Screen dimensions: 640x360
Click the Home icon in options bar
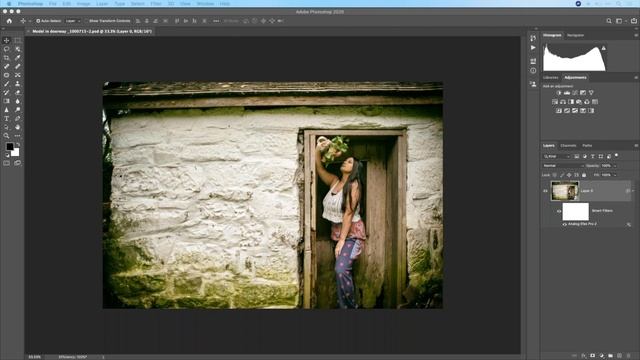9,21
